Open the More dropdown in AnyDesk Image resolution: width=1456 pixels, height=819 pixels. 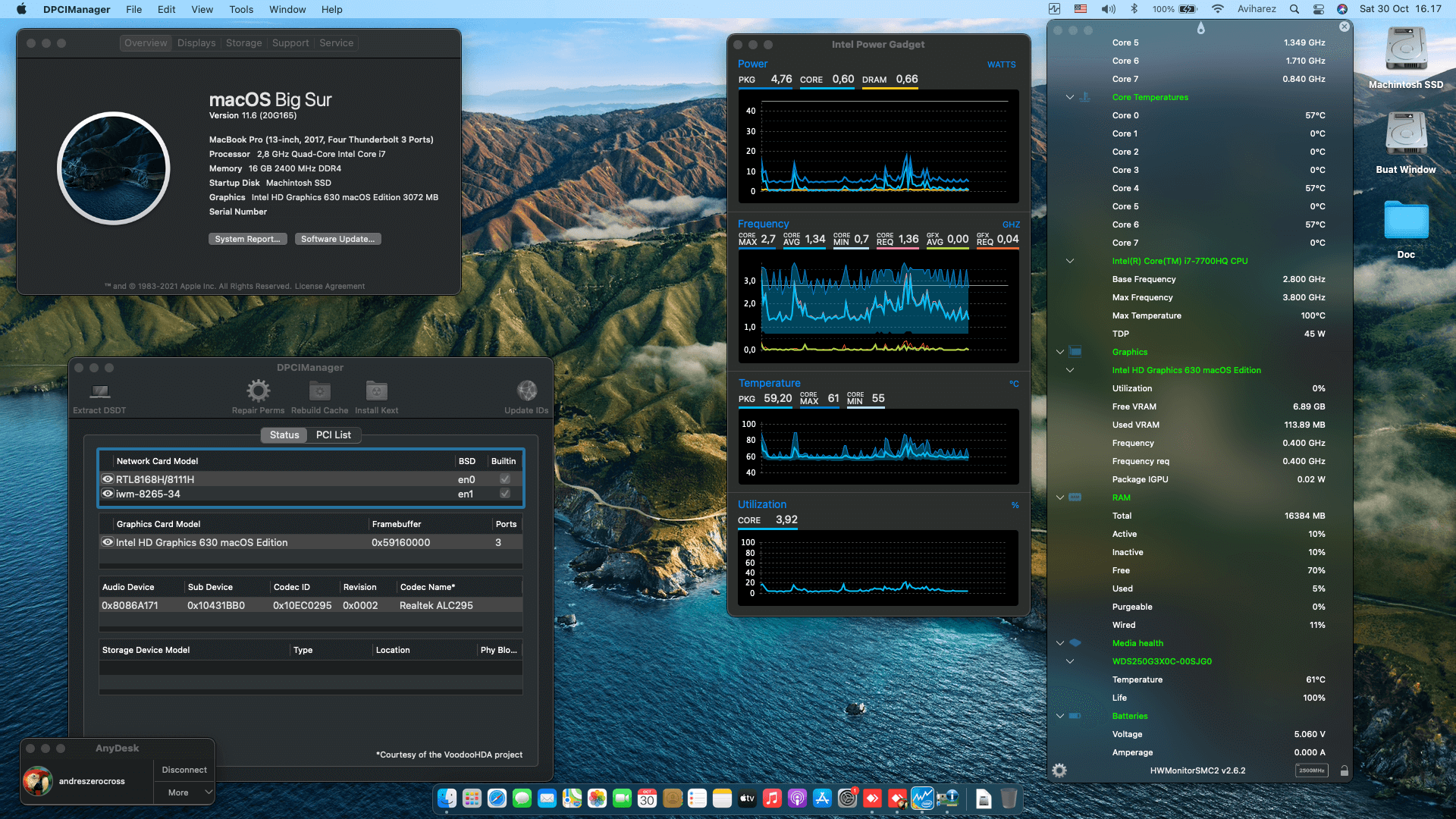[x=184, y=792]
